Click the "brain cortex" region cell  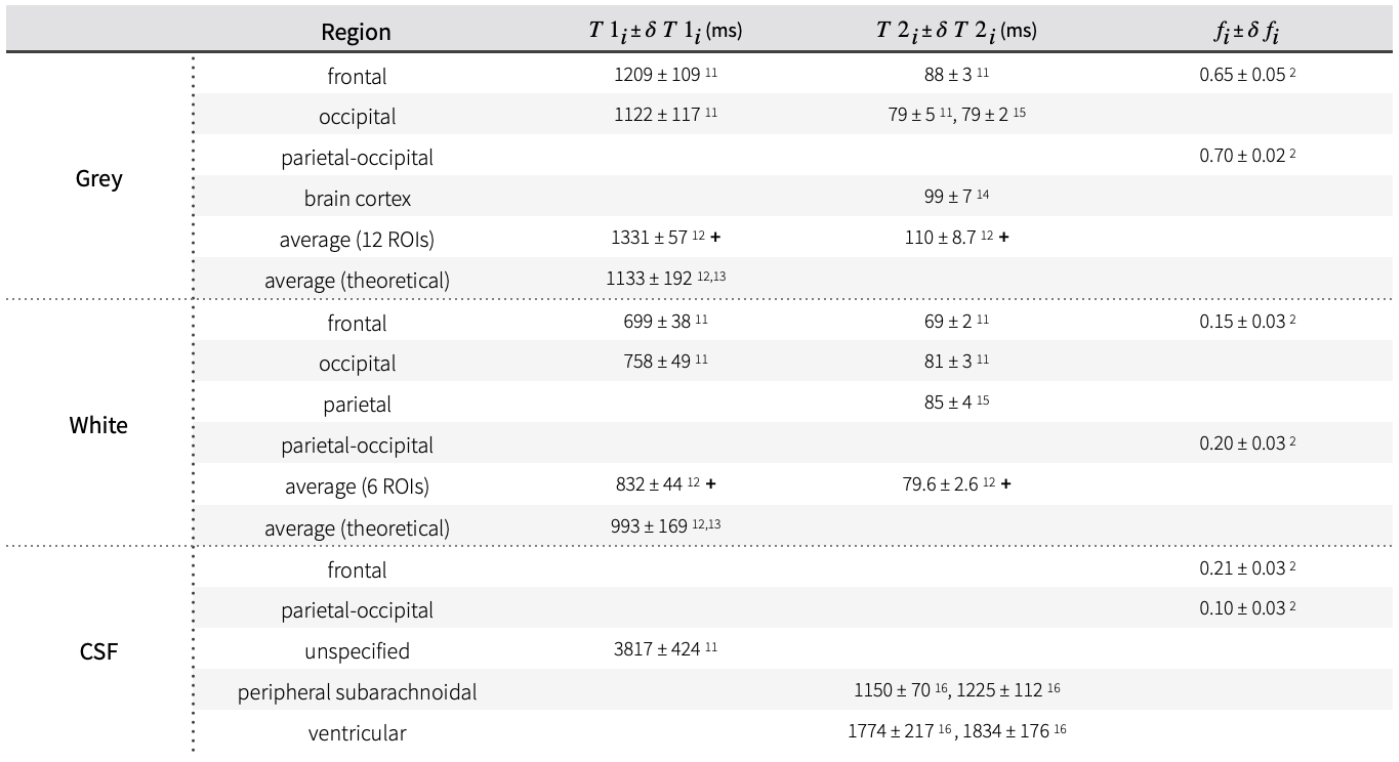pyautogui.click(x=356, y=198)
